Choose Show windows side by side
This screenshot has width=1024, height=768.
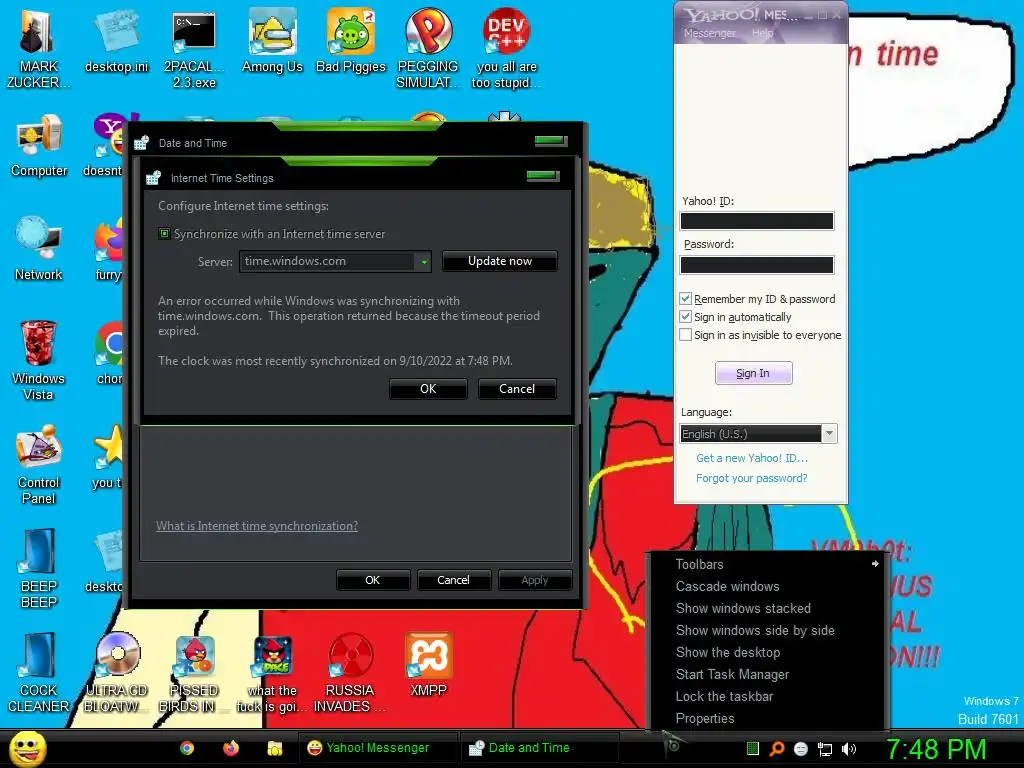[767, 630]
